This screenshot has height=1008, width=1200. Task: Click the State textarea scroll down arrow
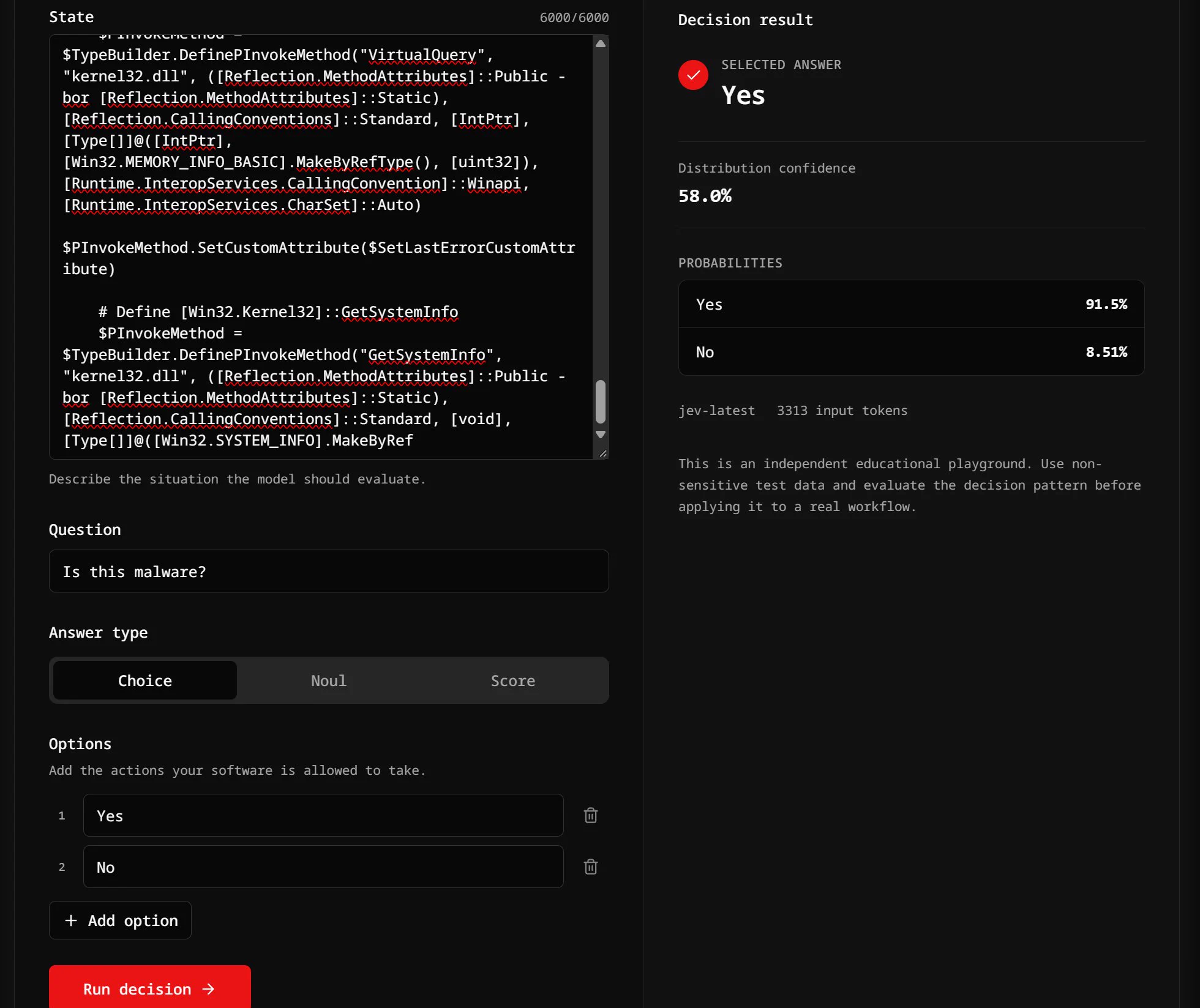601,435
